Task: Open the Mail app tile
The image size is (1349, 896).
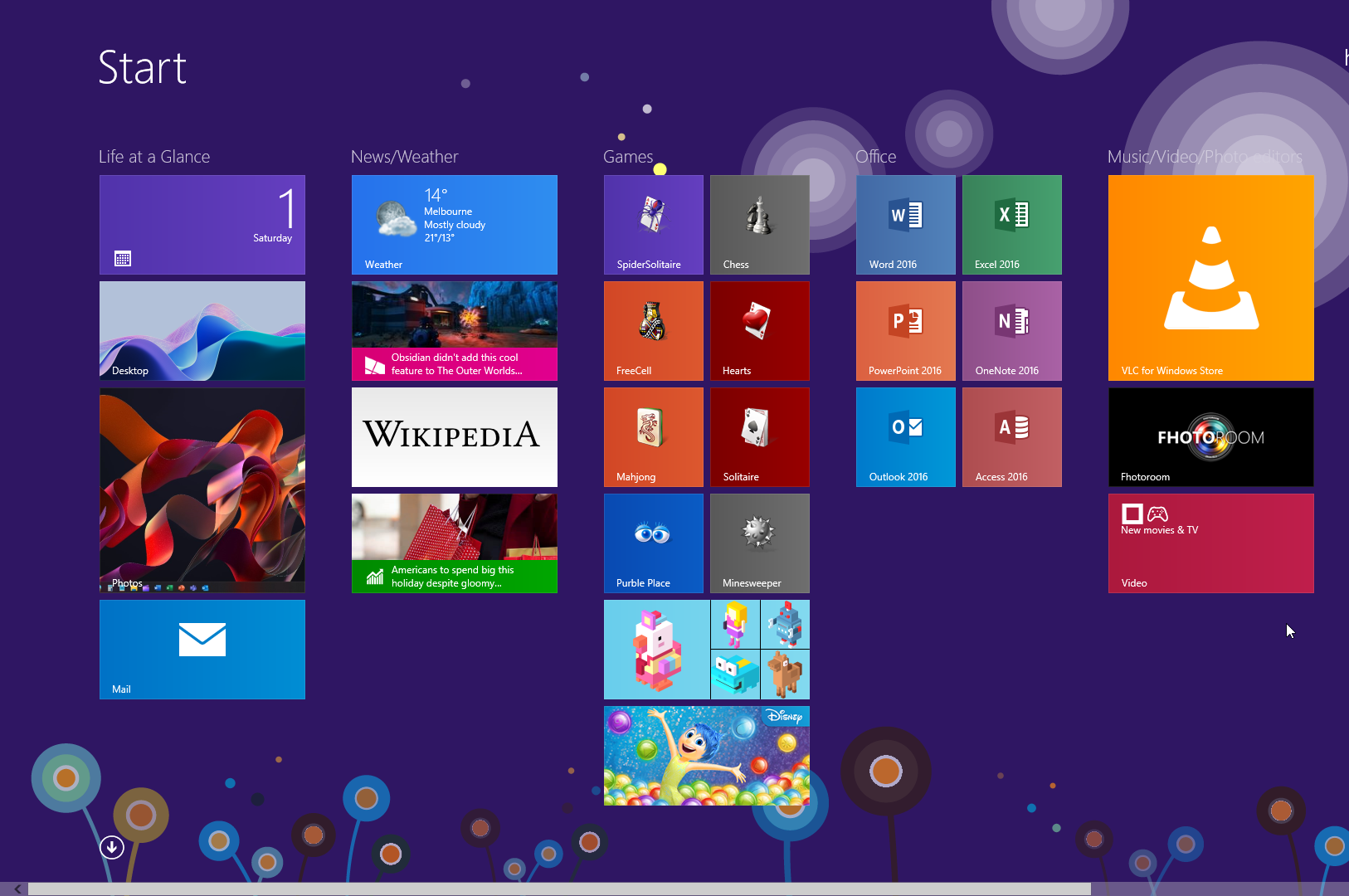Action: [202, 649]
